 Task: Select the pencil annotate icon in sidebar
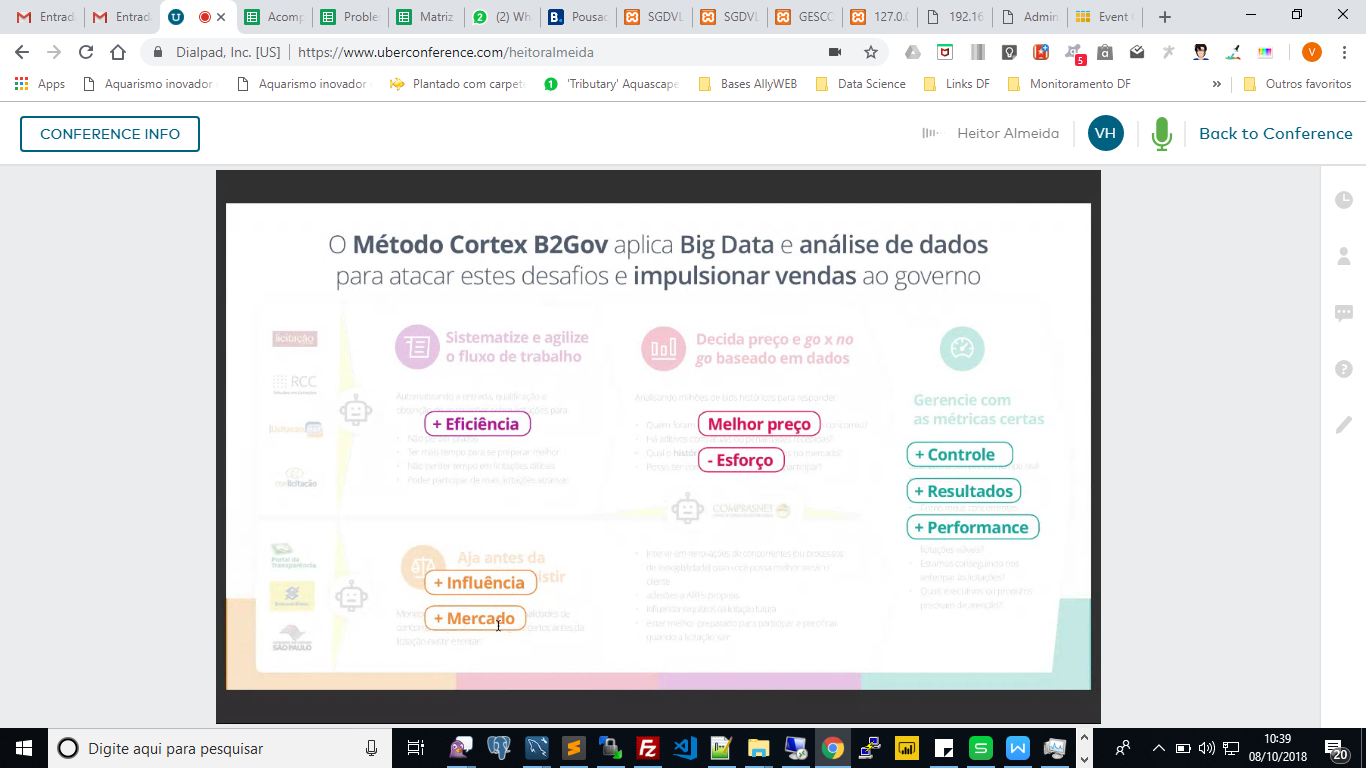1344,425
